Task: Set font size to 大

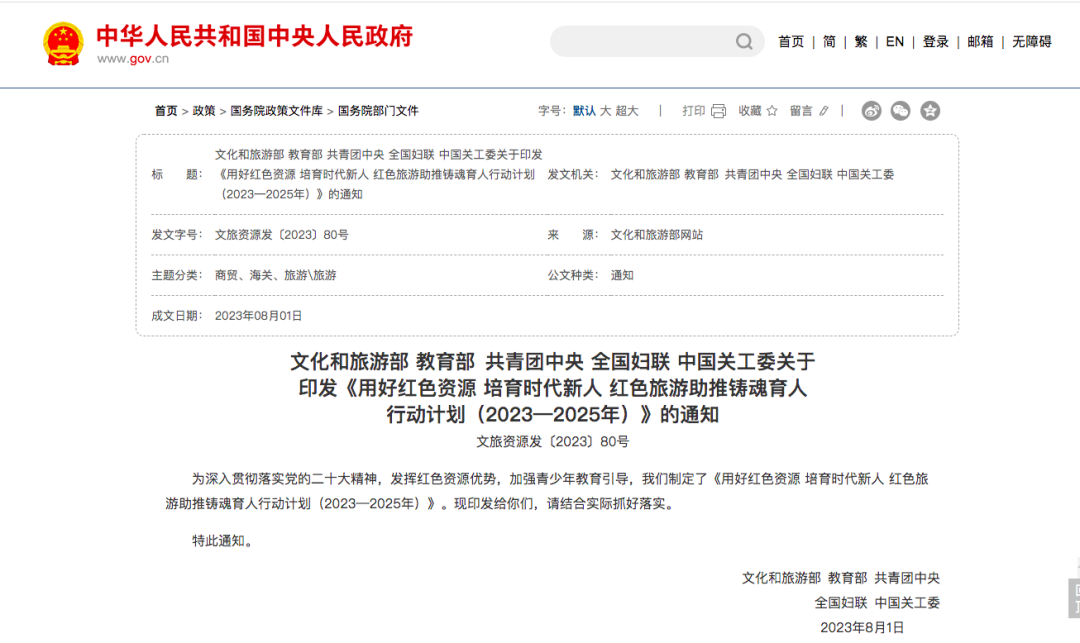Action: (x=605, y=111)
